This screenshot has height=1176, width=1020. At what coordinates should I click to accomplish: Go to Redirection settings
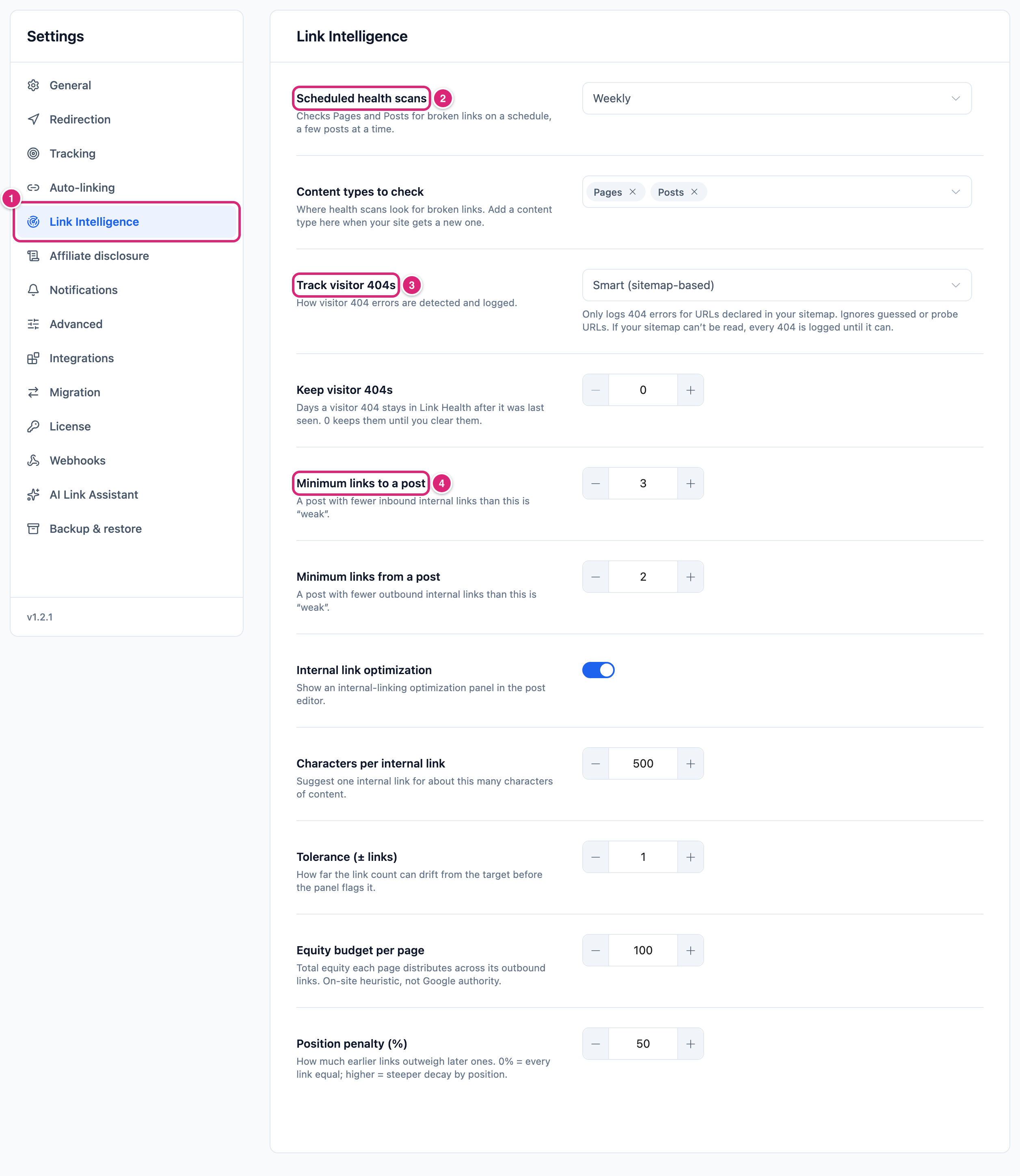pos(126,119)
